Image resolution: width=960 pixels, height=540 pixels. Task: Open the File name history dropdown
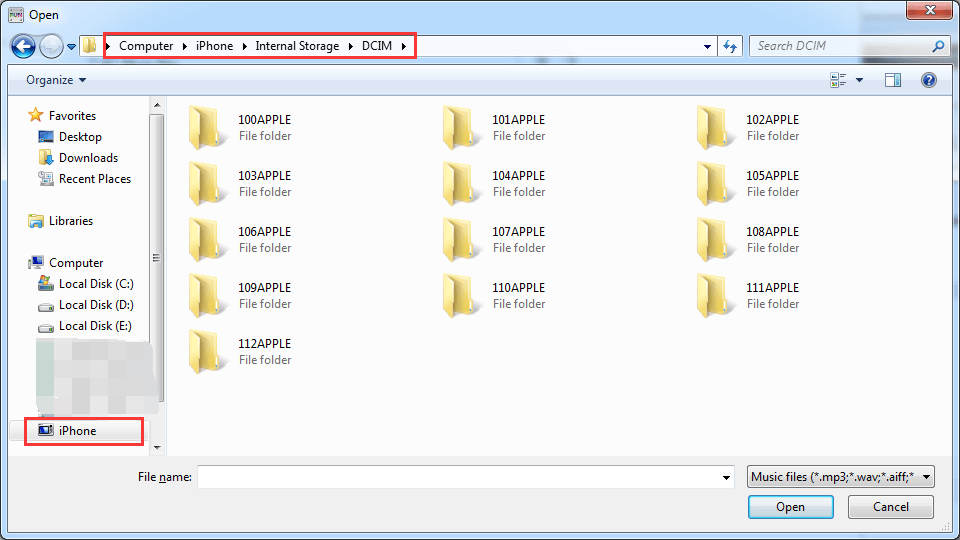(x=726, y=477)
